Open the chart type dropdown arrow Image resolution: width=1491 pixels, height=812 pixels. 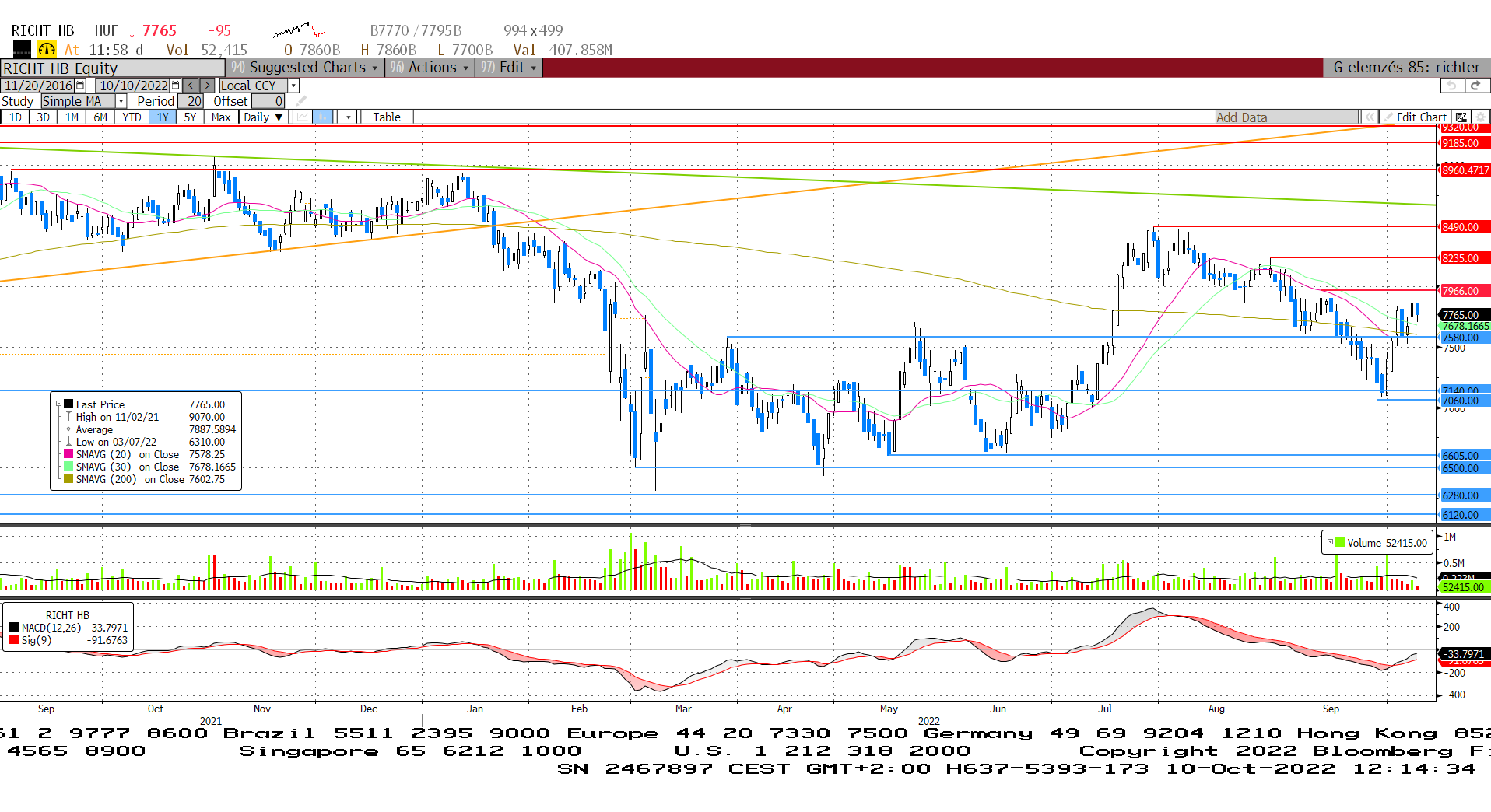pos(349,117)
